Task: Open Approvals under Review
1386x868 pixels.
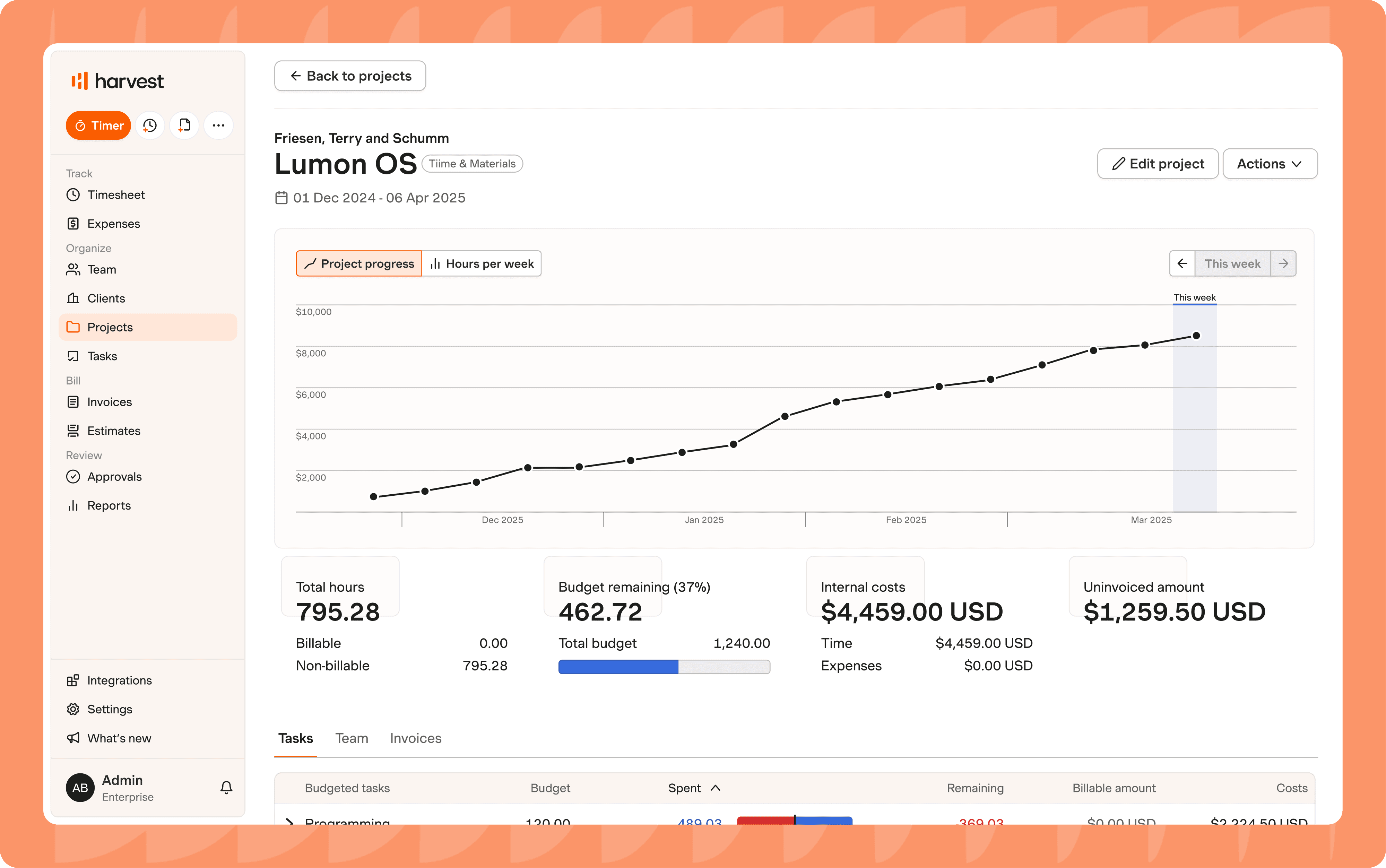Action: coord(148,477)
